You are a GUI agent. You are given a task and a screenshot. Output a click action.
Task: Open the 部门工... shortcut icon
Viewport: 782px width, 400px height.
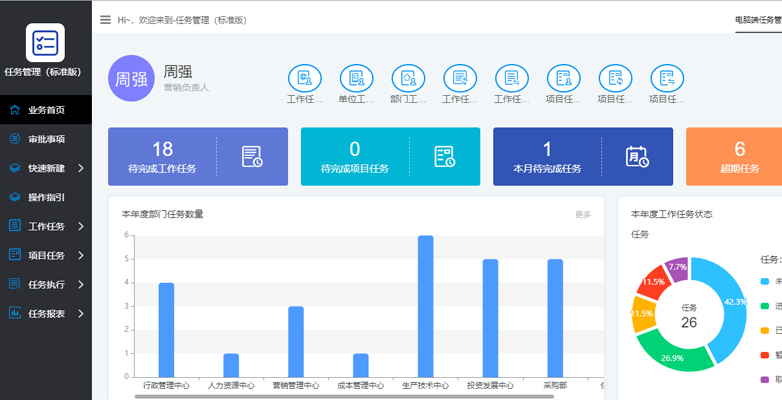(x=408, y=78)
